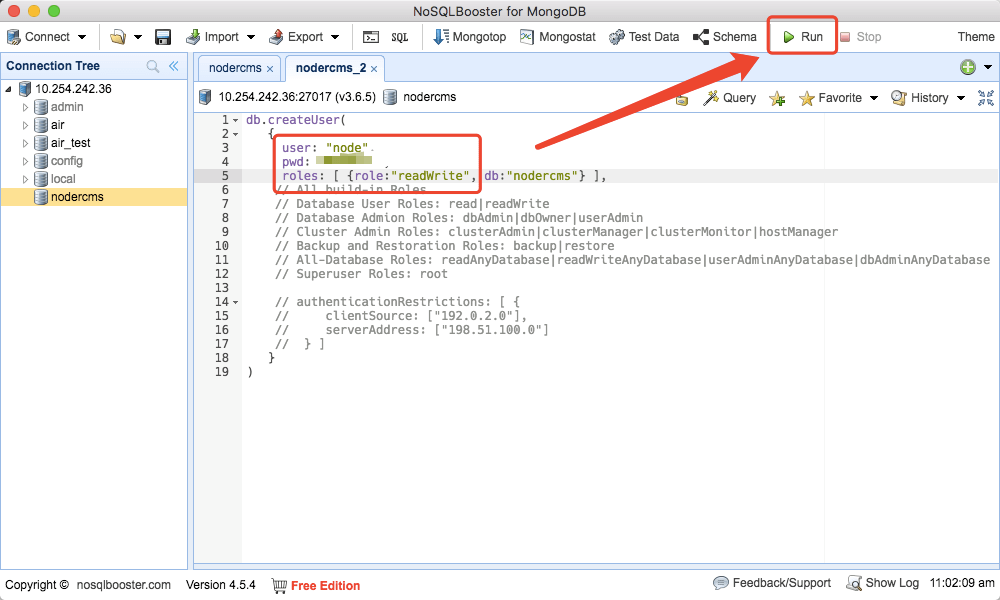Switch to the nodercms_2 tab
This screenshot has width=1000, height=600.
330,68
